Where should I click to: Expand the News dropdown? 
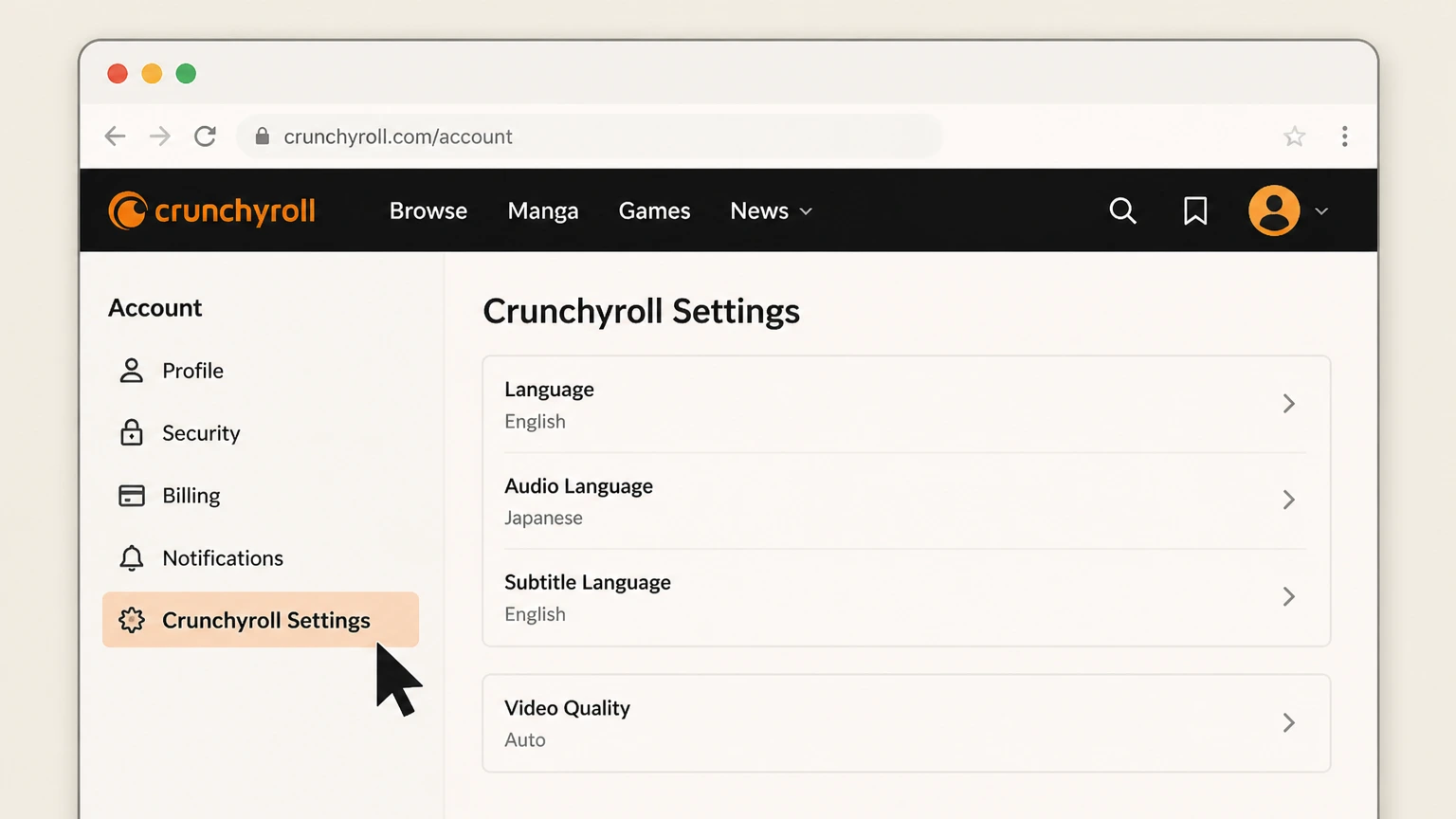(x=771, y=210)
